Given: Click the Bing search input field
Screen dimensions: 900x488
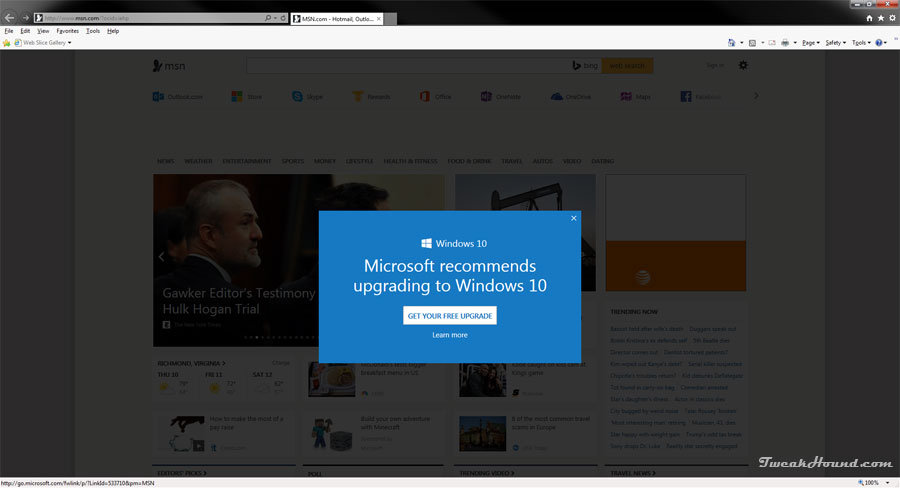Looking at the screenshot, I should tap(408, 65).
